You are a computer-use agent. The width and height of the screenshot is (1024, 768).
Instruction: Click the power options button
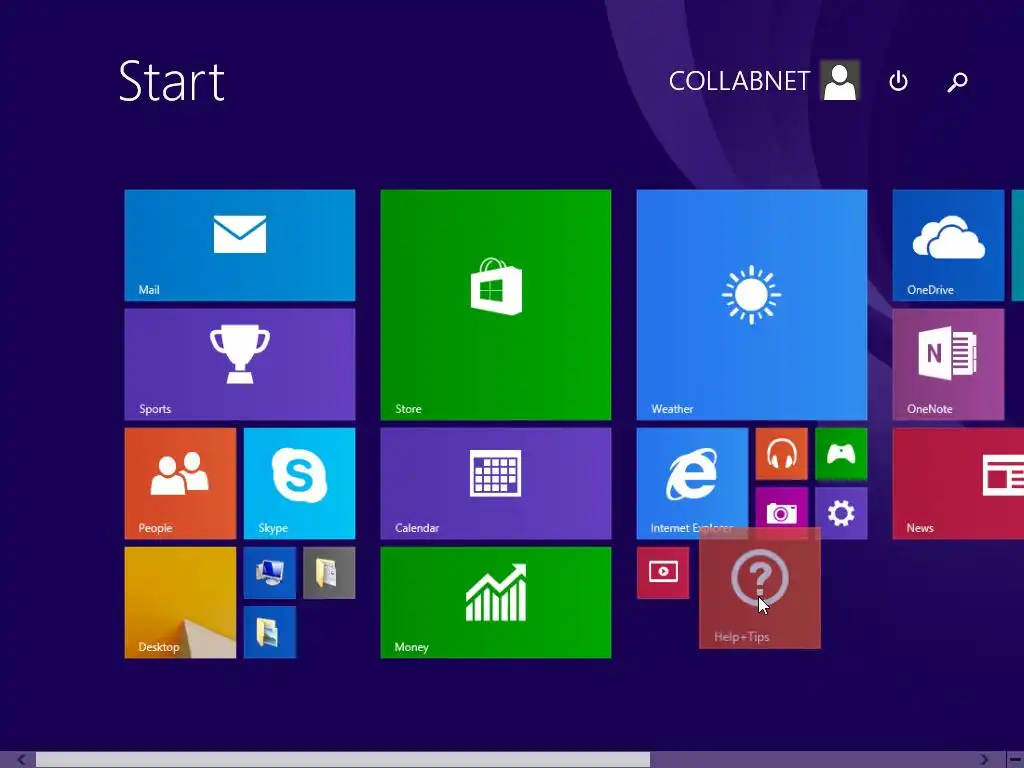pyautogui.click(x=899, y=81)
